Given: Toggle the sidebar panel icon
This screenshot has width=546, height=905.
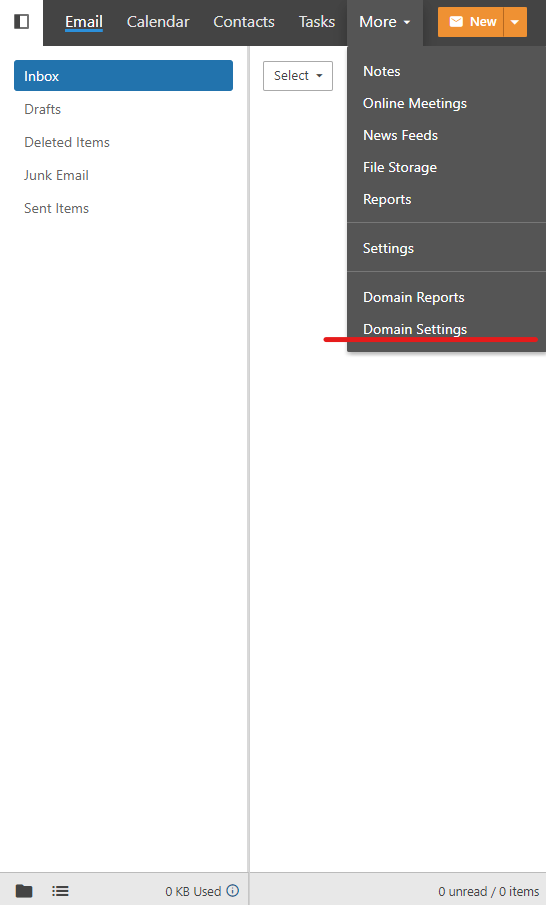Looking at the screenshot, I should tap(21, 22).
